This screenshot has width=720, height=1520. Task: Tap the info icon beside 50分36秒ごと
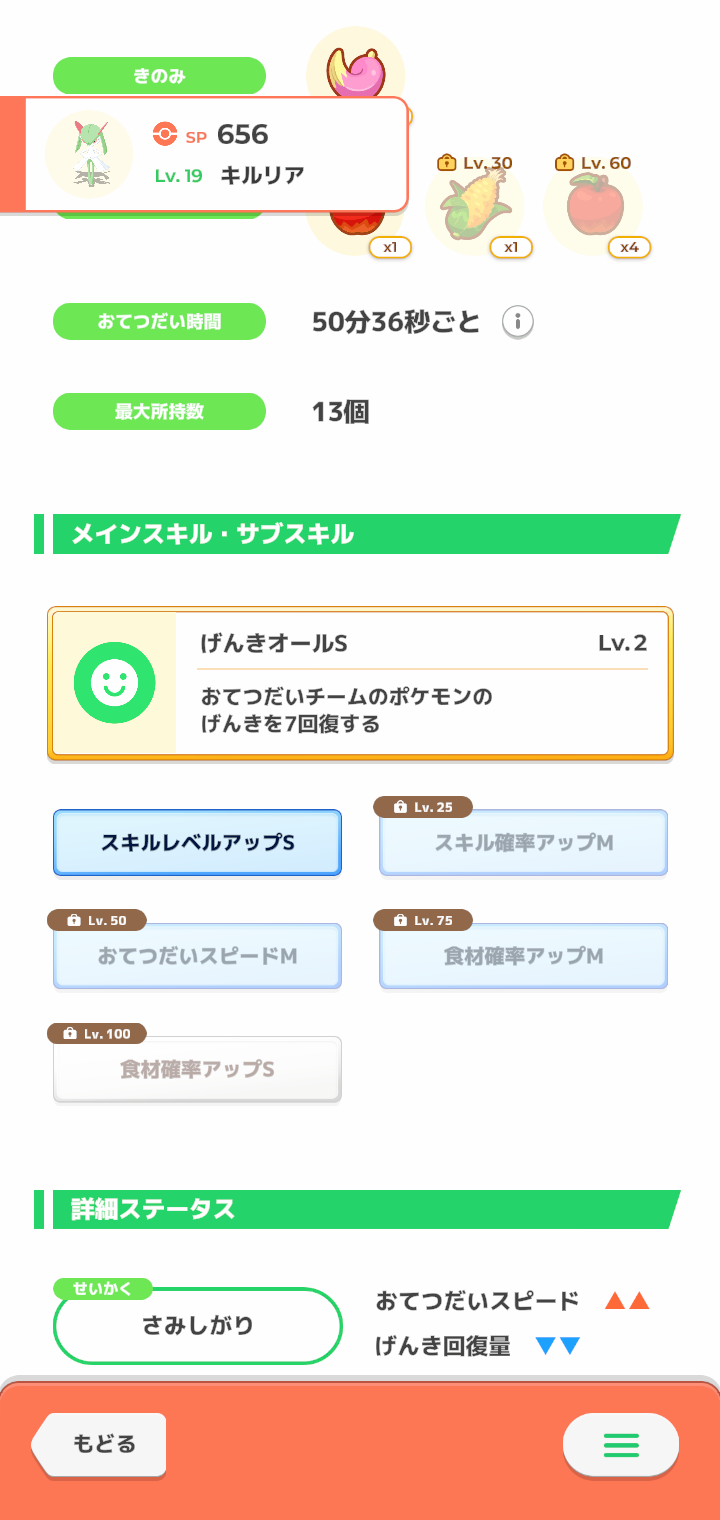518,322
